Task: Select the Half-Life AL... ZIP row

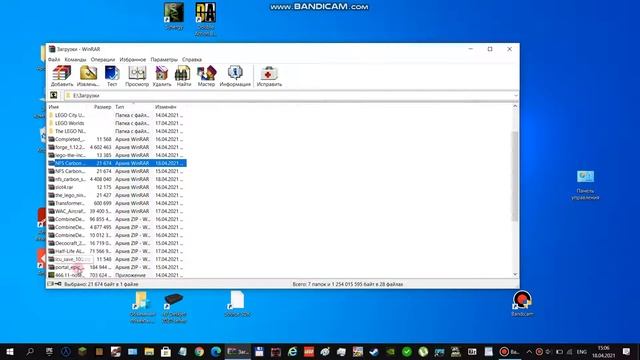Action: tap(116, 251)
